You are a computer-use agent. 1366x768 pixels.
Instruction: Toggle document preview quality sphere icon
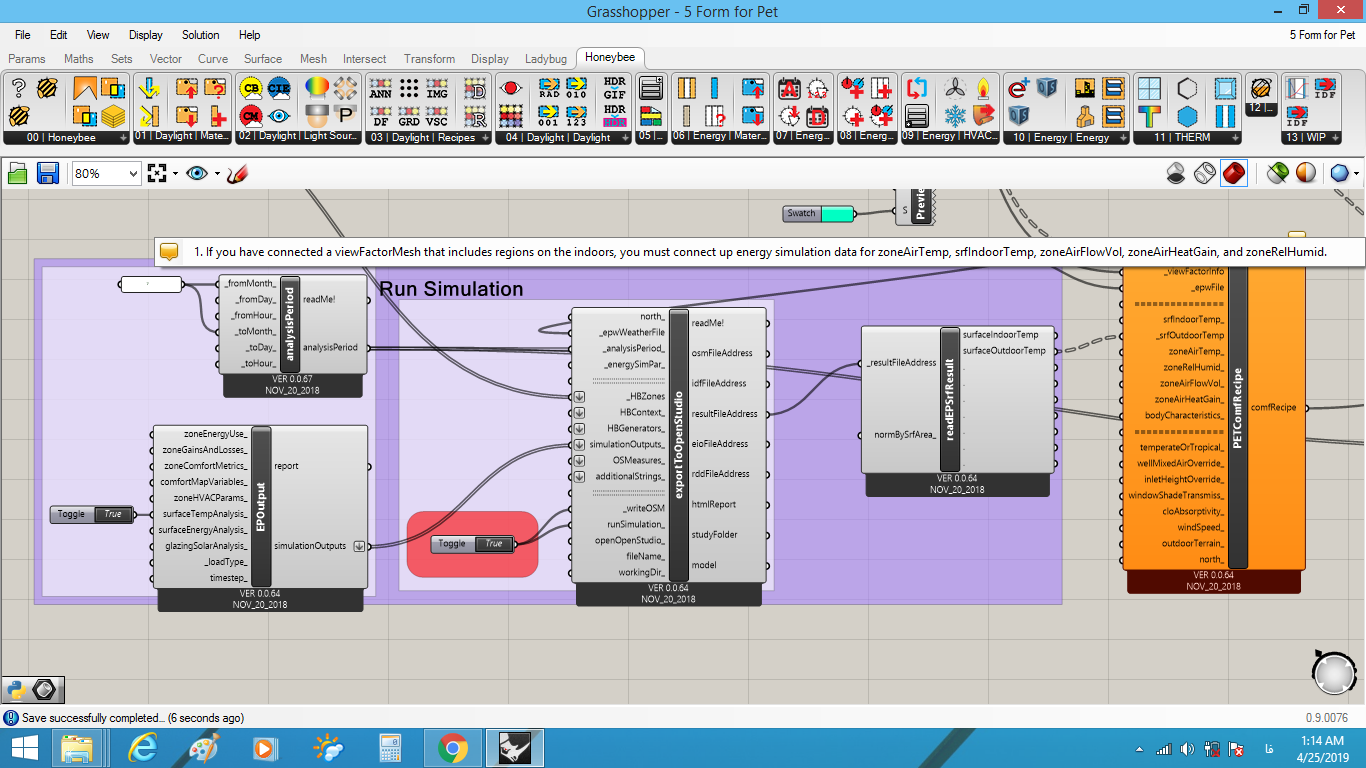pos(1305,173)
